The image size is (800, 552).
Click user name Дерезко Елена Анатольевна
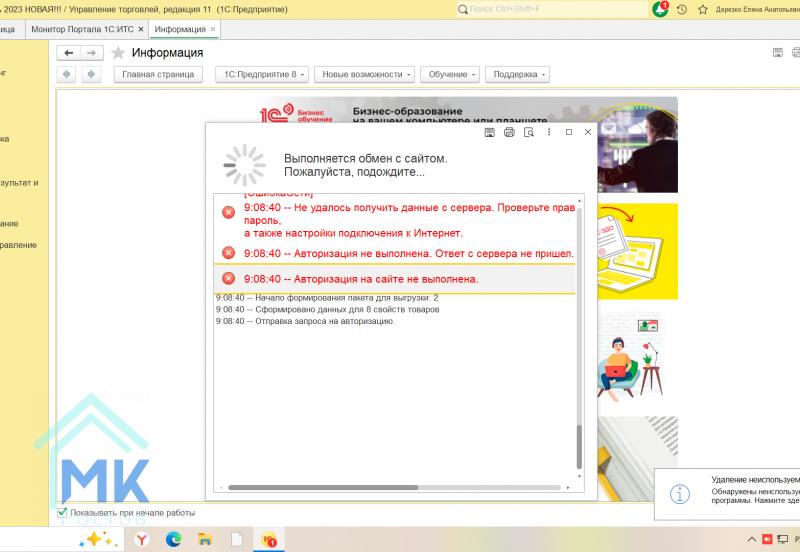pos(757,9)
